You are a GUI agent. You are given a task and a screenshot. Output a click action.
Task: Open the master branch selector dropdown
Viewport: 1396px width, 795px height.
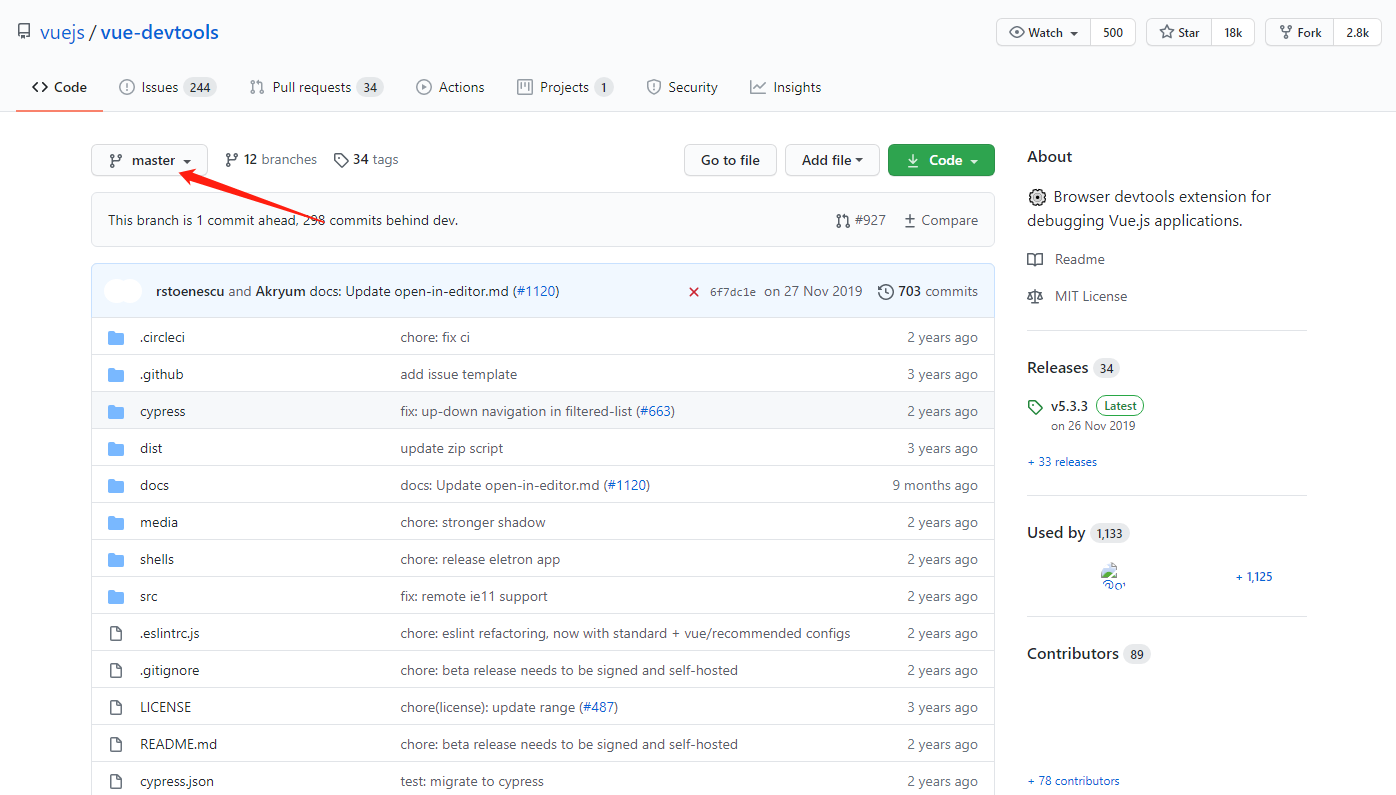(149, 159)
